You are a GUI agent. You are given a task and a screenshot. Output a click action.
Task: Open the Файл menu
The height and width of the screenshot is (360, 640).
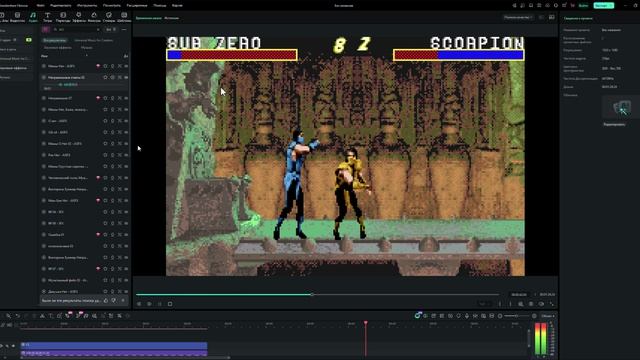[40, 6]
